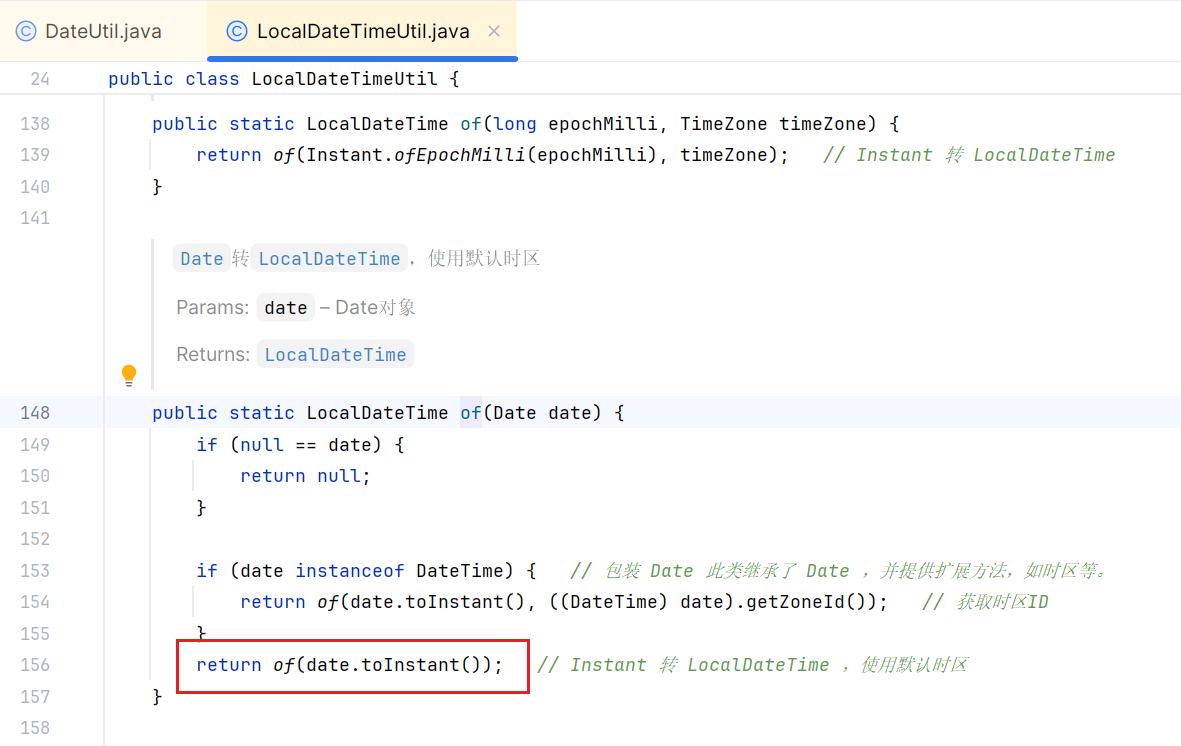Close the LocalDateTimeUtil.java tab
This screenshot has width=1181, height=746.
point(493,31)
